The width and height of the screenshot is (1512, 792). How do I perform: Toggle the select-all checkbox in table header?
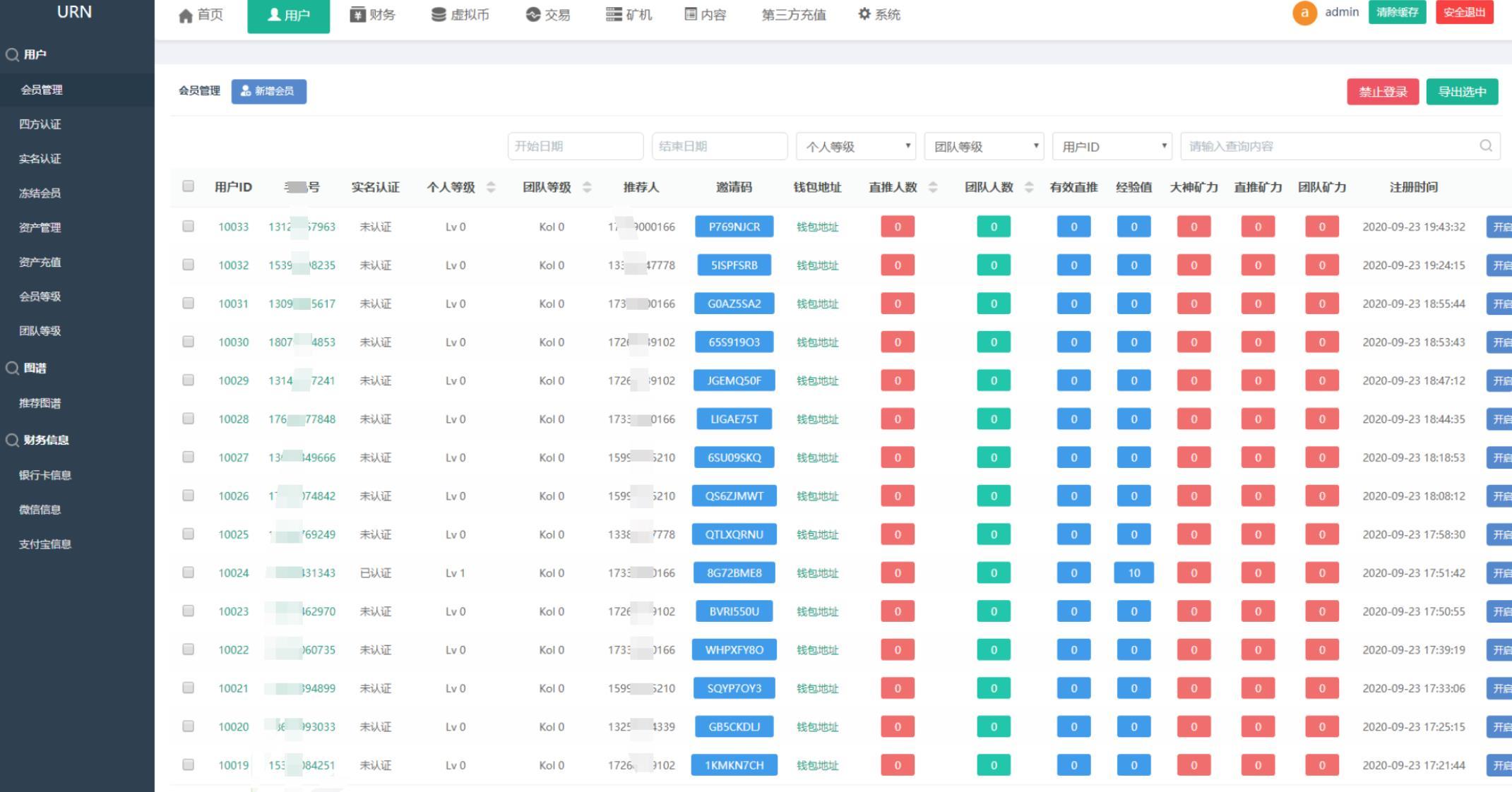188,186
